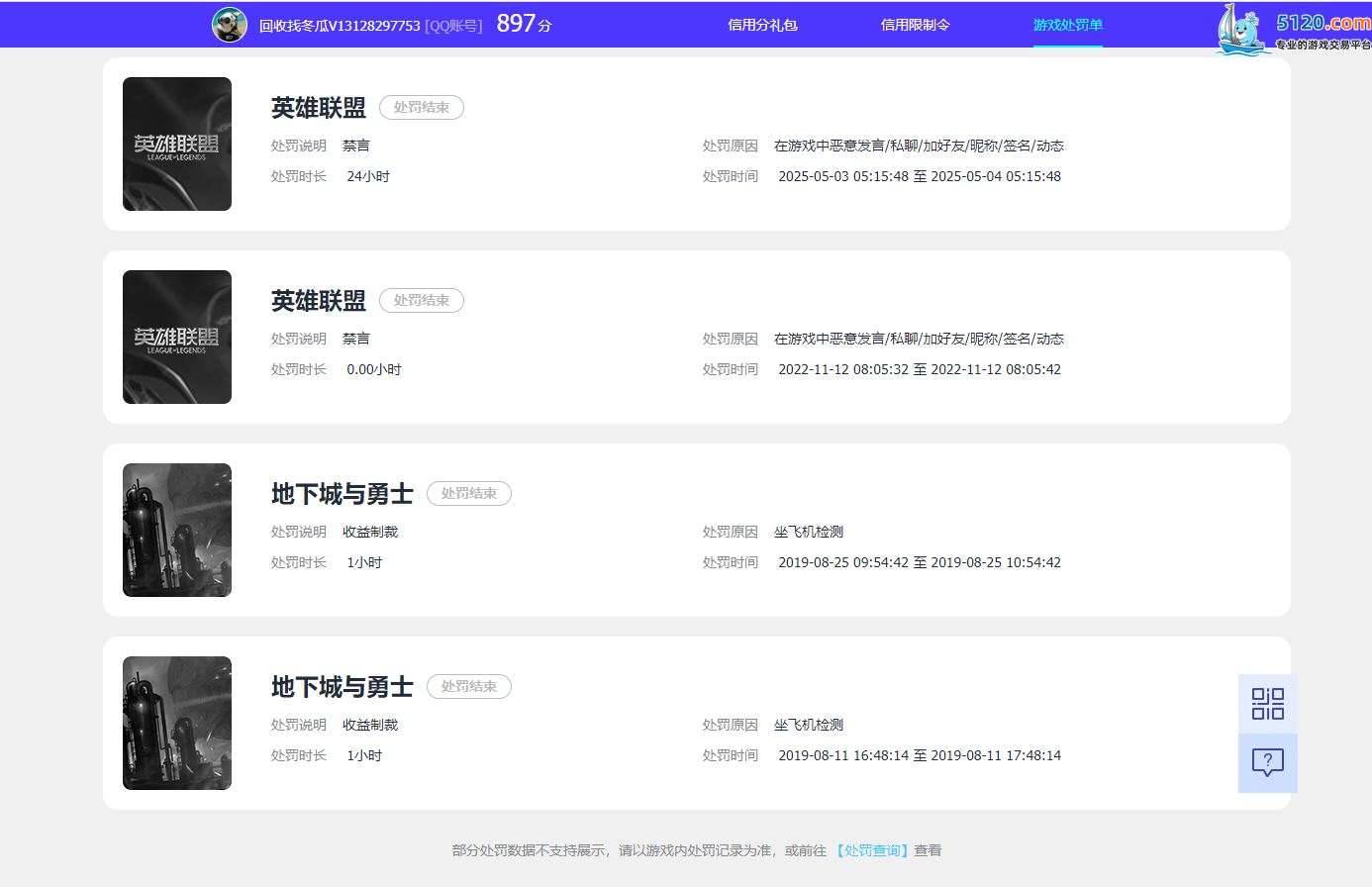Click the 0.00小时 duration value
The height and width of the screenshot is (887, 1372).
click(x=374, y=369)
